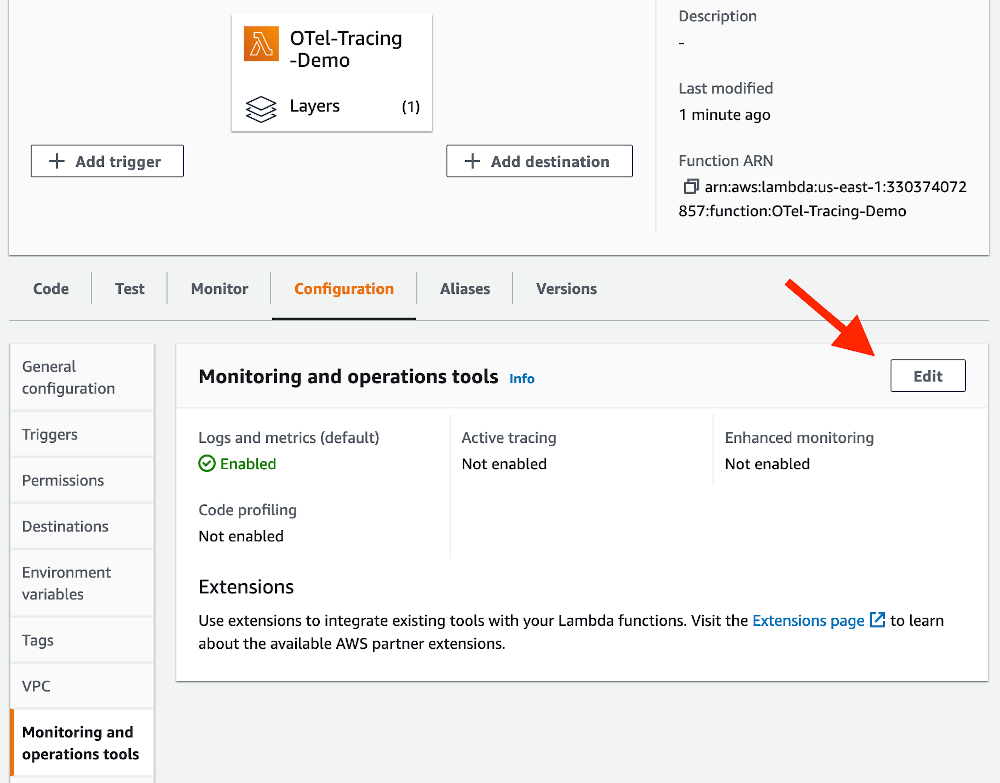Screen dimensions: 1000x783
Task: Click the green Enabled checkmark icon
Action: click(x=207, y=464)
